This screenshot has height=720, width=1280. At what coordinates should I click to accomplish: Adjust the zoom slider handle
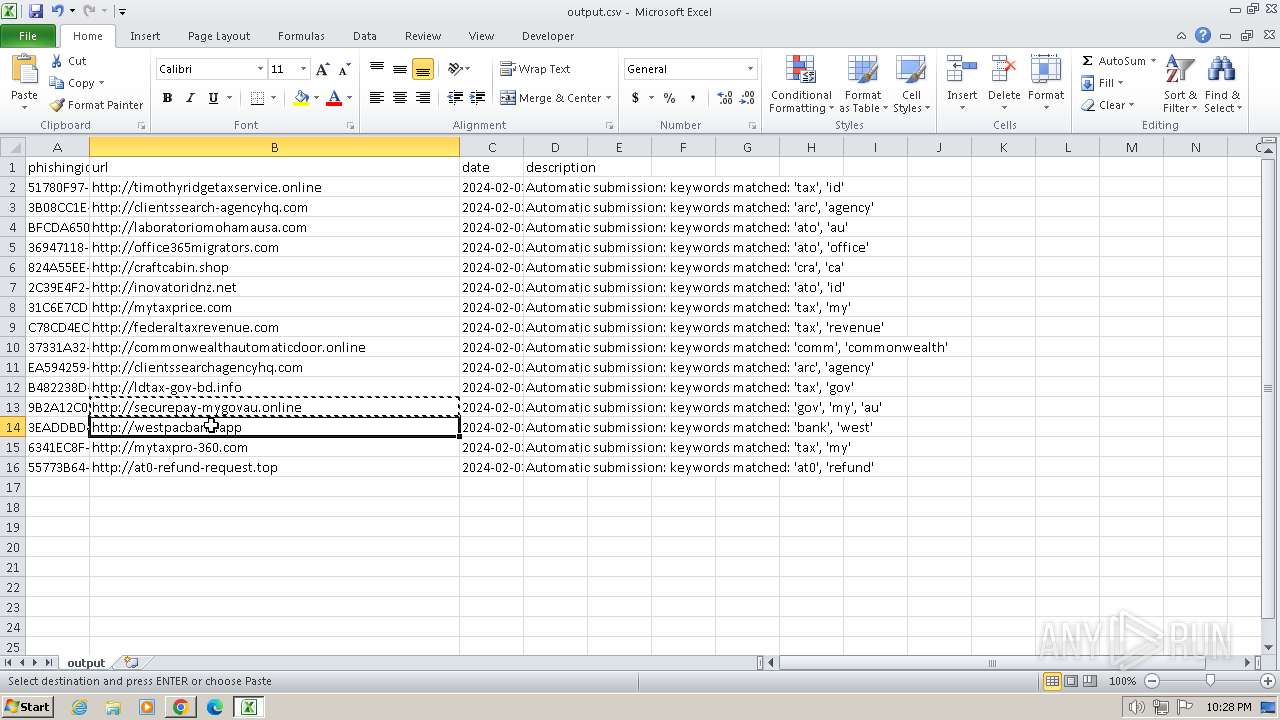[x=1210, y=681]
